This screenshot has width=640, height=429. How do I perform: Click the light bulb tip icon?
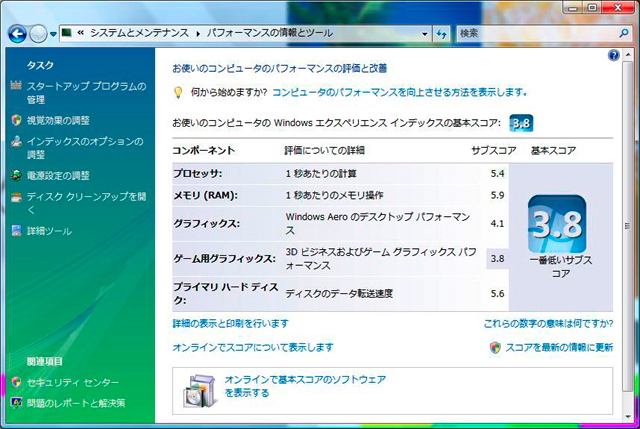coord(178,92)
